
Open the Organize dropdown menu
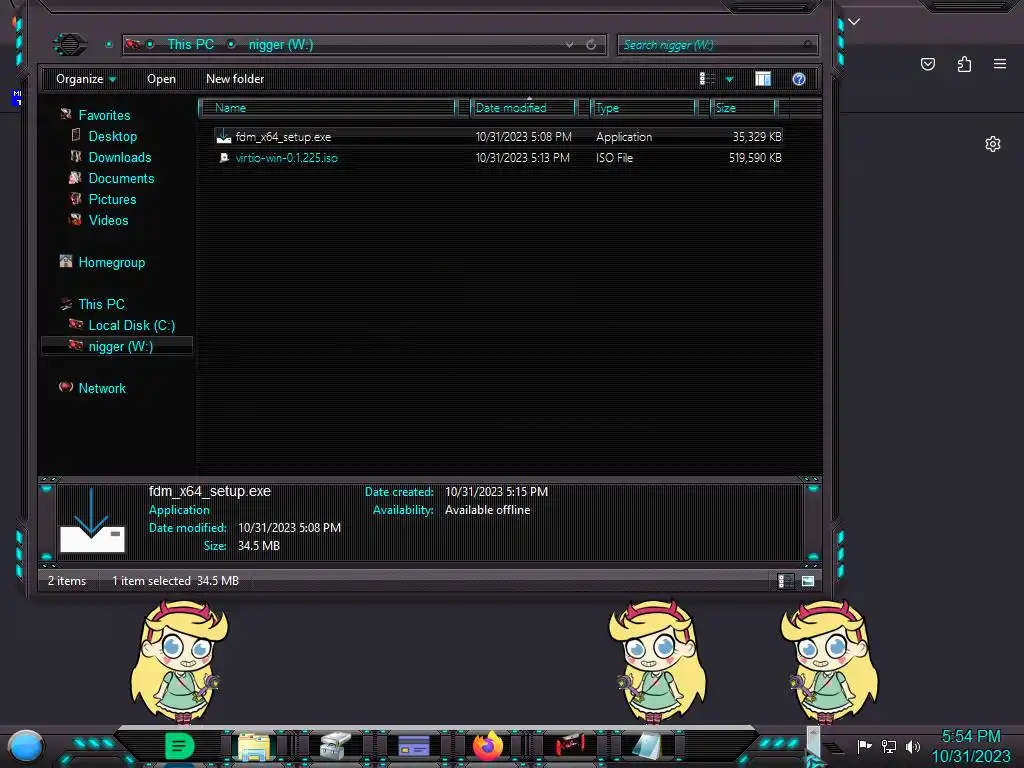86,79
